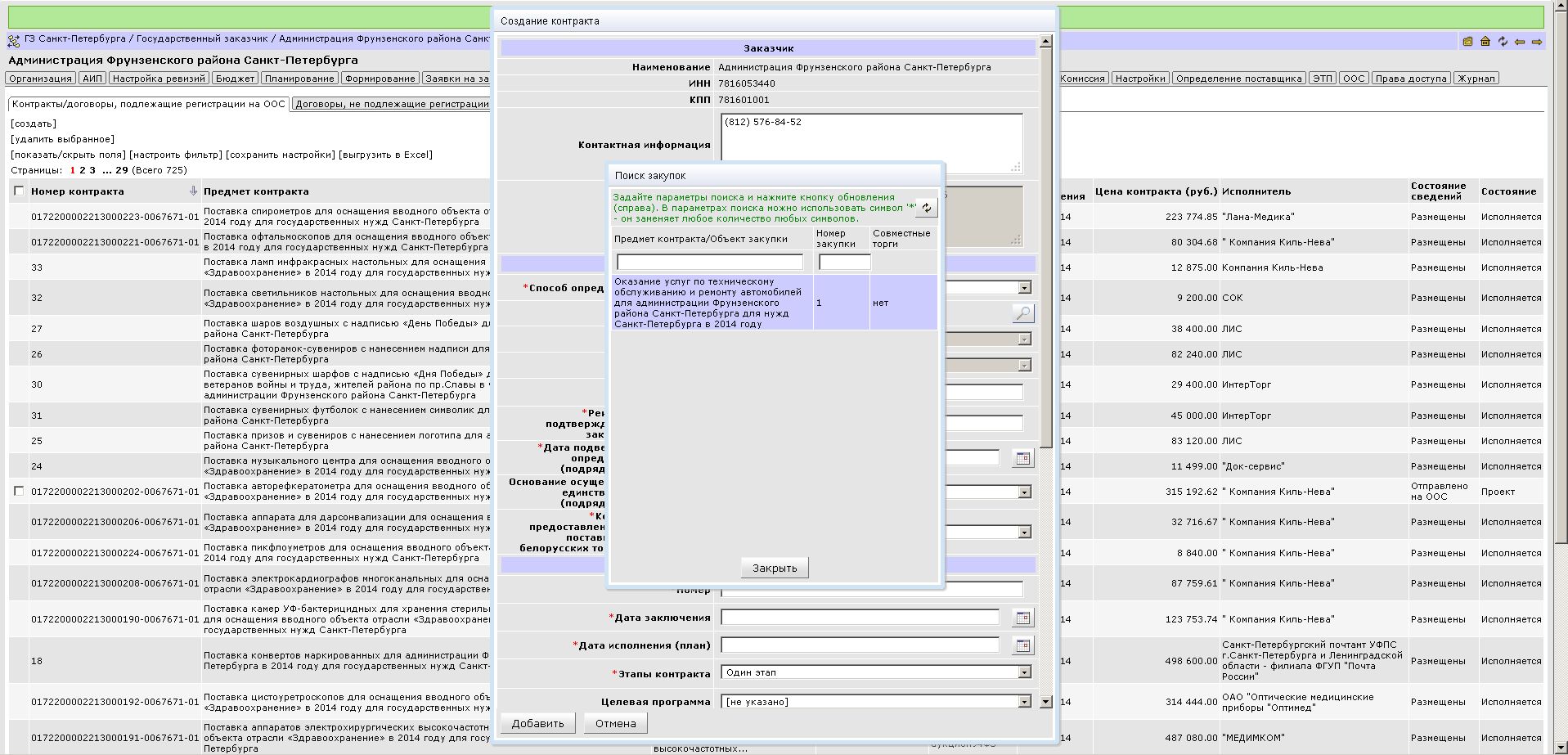Click the magnifier search icon in contract form
The width and height of the screenshot is (1568, 755).
click(x=1022, y=313)
